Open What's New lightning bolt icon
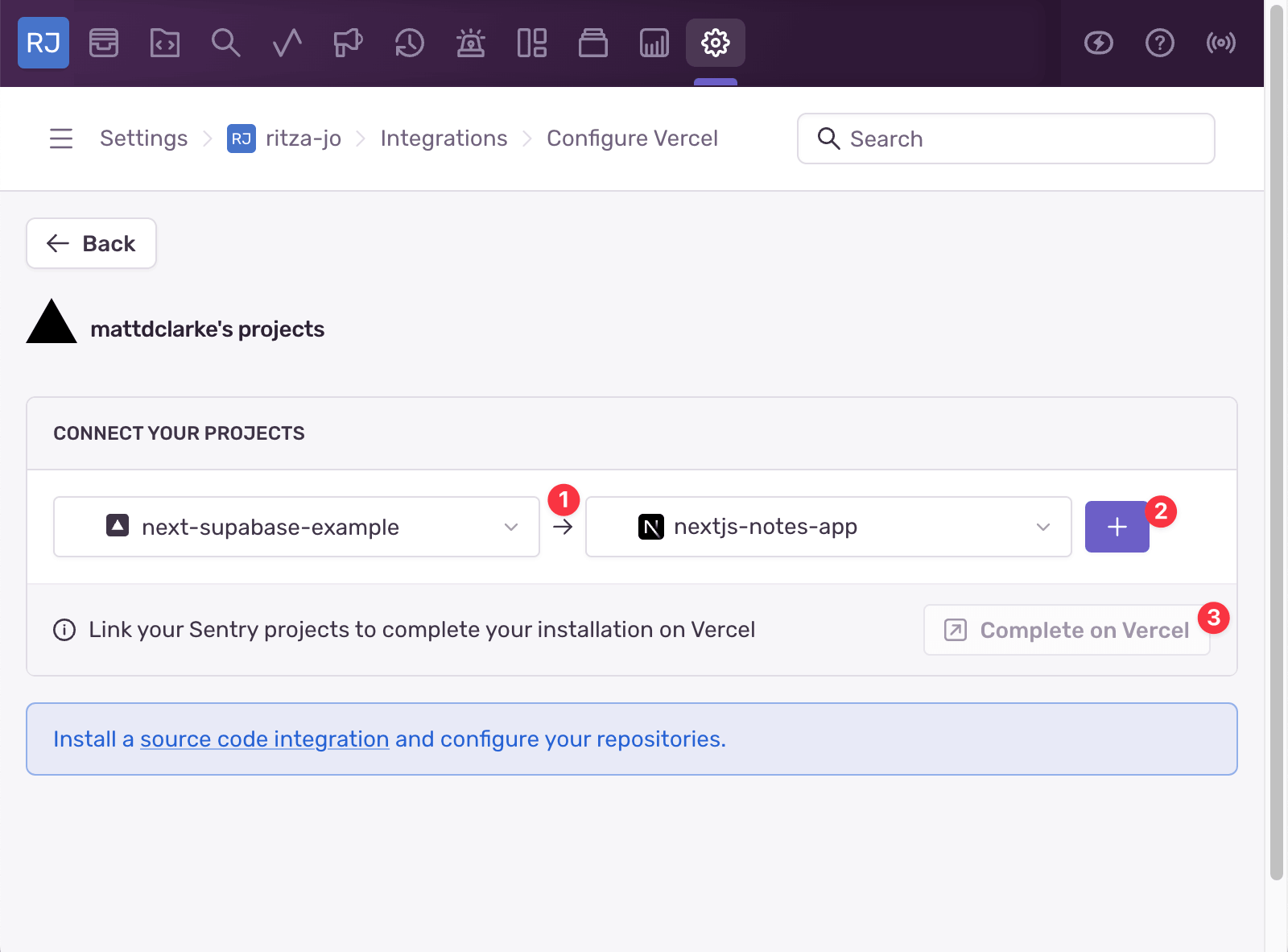 pyautogui.click(x=1099, y=43)
